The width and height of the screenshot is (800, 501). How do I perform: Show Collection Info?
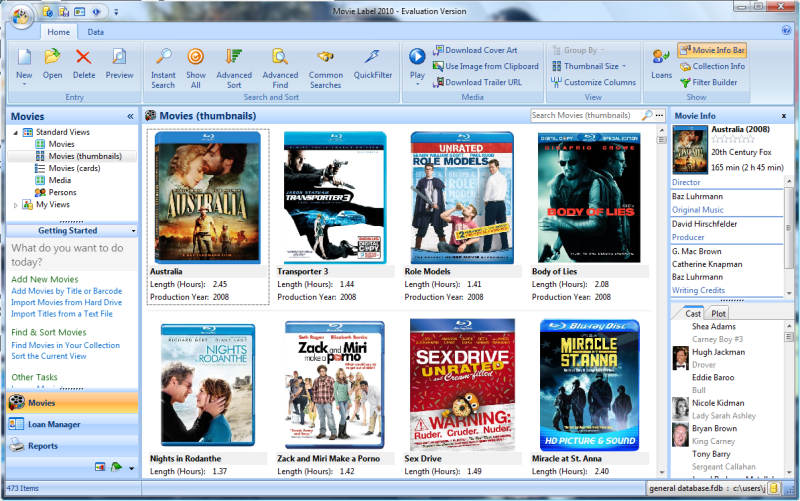[712, 66]
